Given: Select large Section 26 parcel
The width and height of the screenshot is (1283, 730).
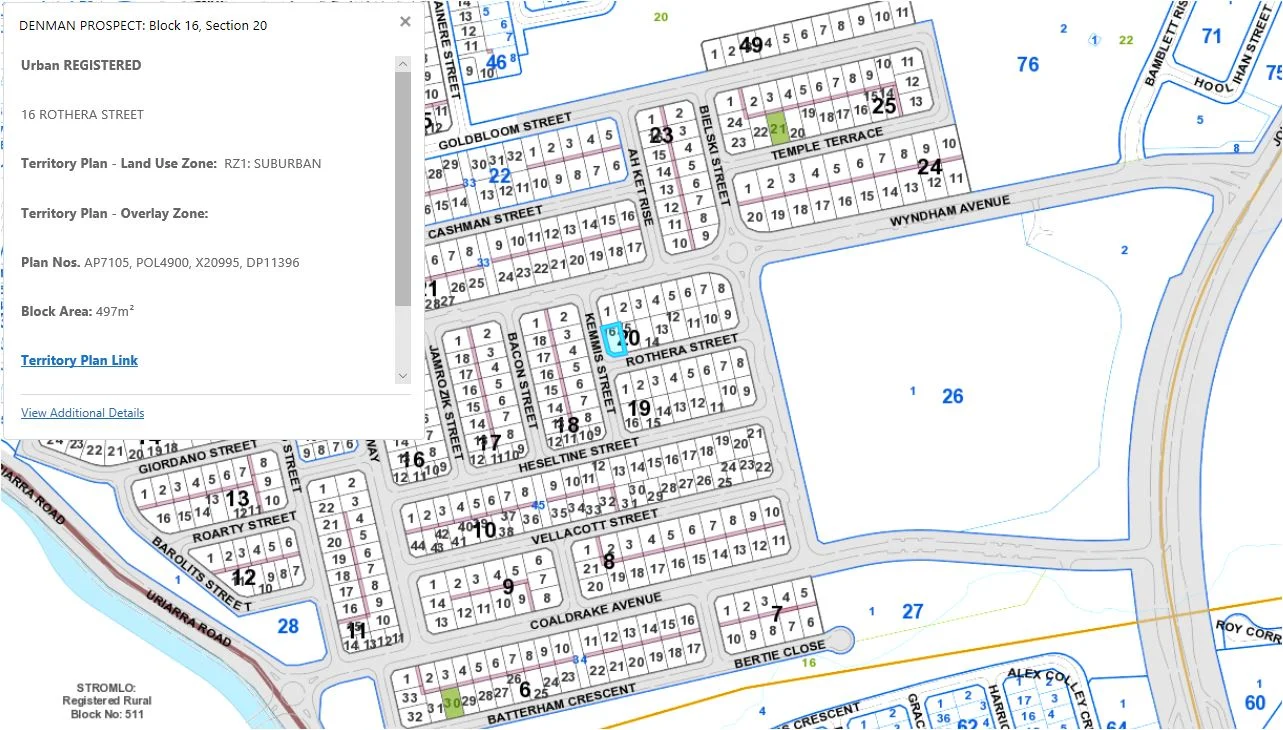Looking at the screenshot, I should (952, 397).
